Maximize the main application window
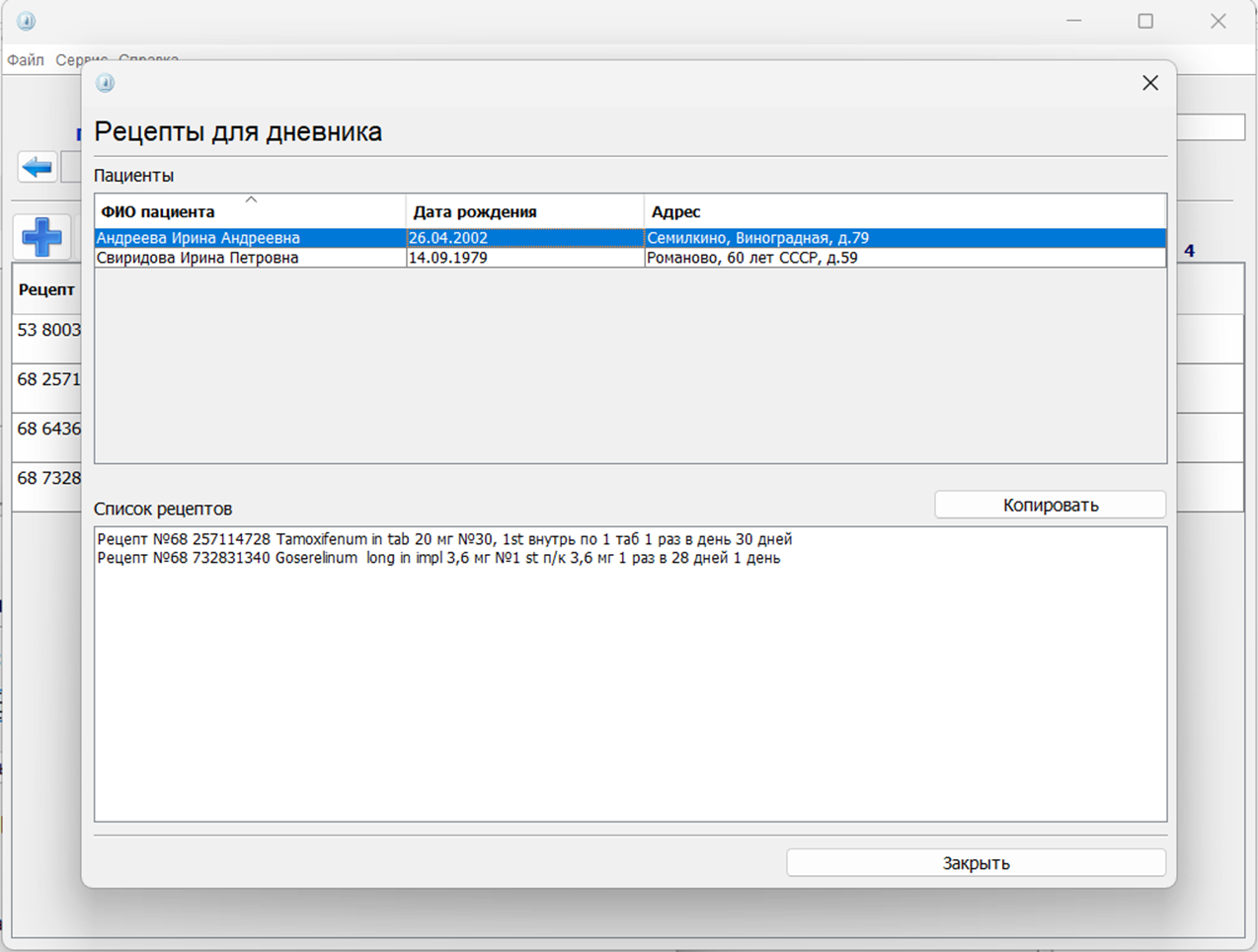This screenshot has width=1258, height=952. [1145, 21]
